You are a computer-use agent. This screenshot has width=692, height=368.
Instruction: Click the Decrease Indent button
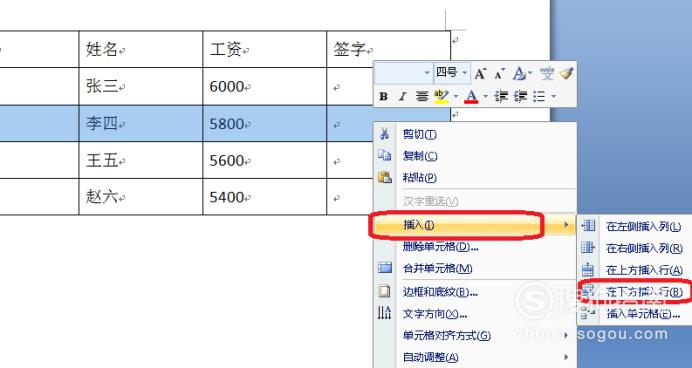click(501, 96)
